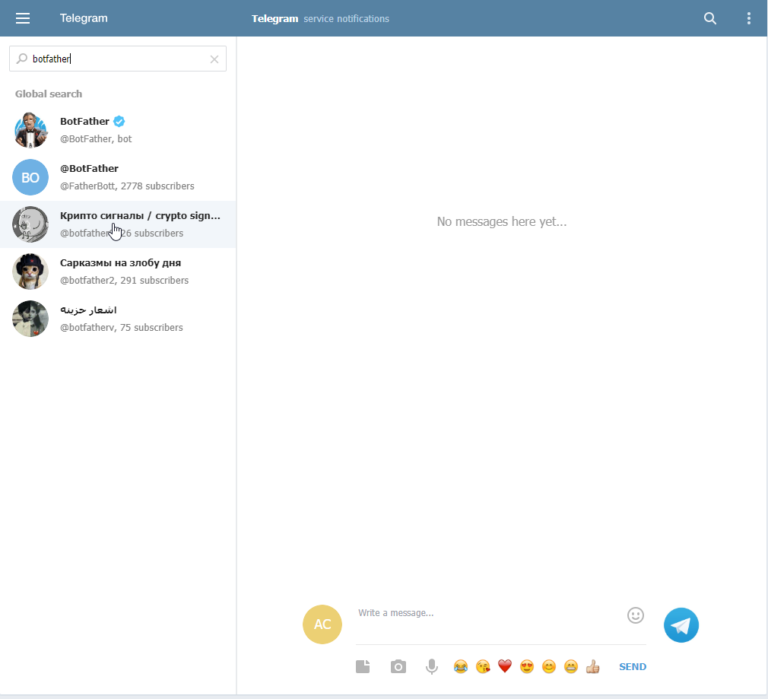
Task: Open the Крипто сигналы crypto signals channel
Action: coord(118,224)
